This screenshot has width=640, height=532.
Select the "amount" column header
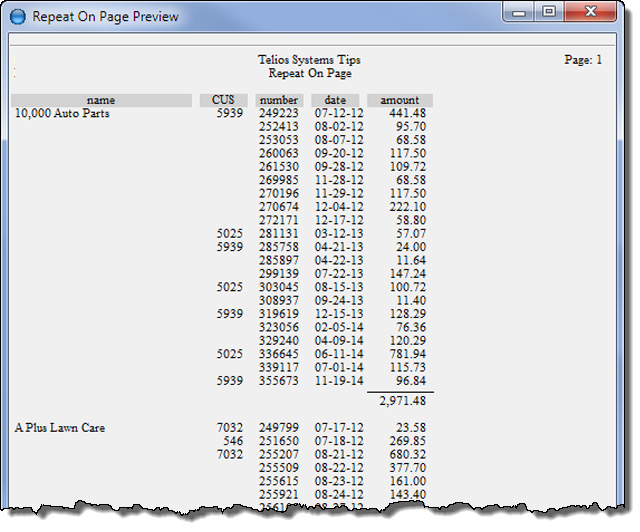[400, 100]
